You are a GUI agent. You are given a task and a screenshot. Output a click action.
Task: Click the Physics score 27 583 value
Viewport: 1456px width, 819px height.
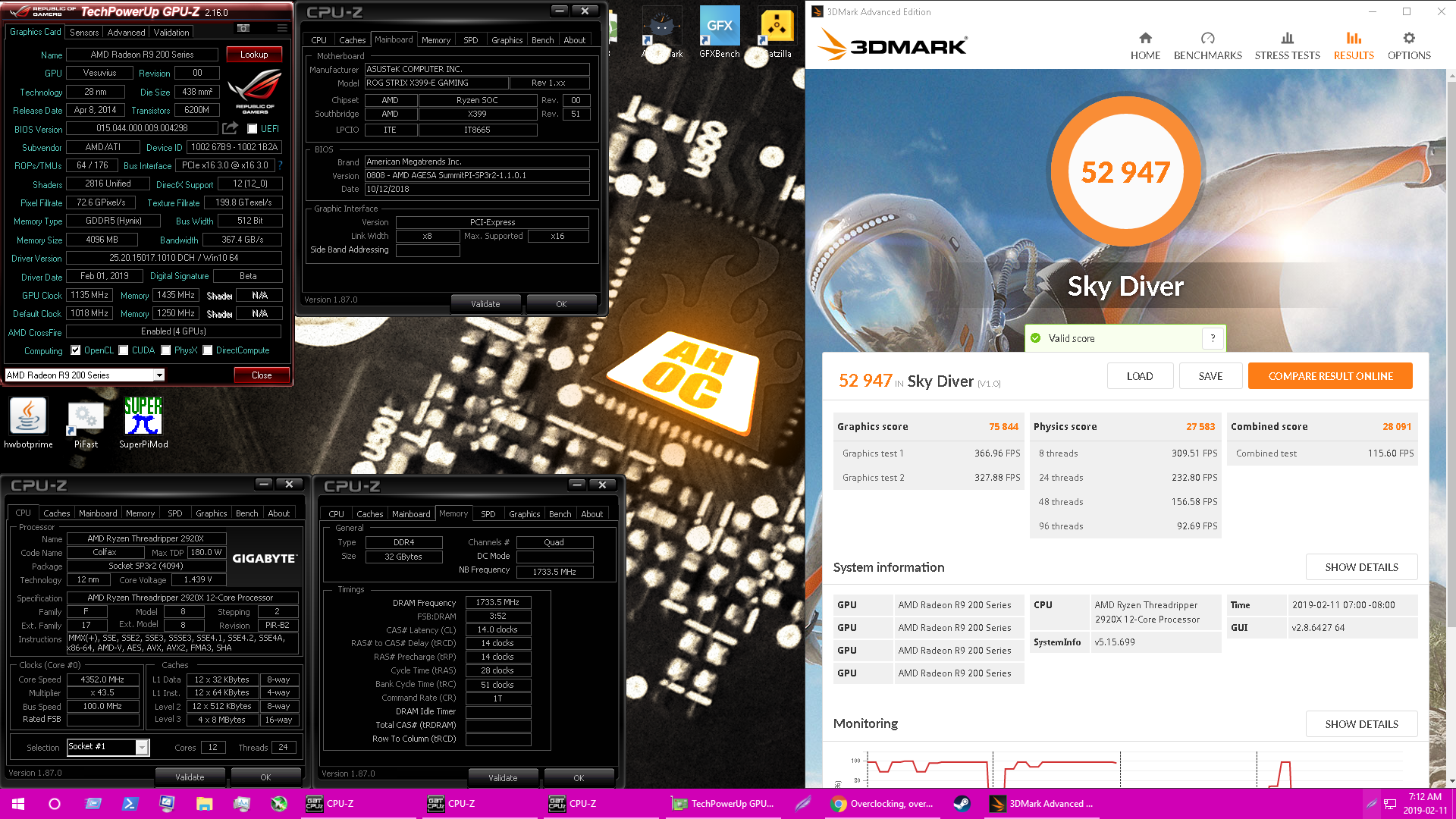[x=1200, y=426]
